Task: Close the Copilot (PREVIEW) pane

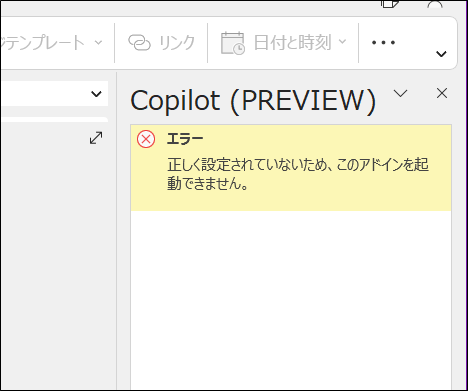Action: [442, 93]
